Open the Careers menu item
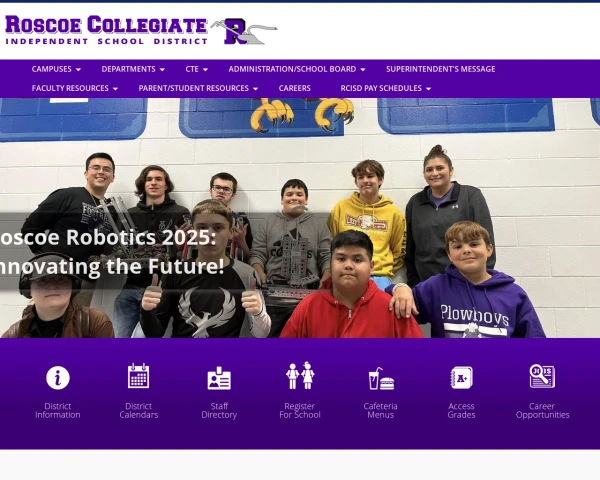This screenshot has width=600, height=480. (x=295, y=88)
